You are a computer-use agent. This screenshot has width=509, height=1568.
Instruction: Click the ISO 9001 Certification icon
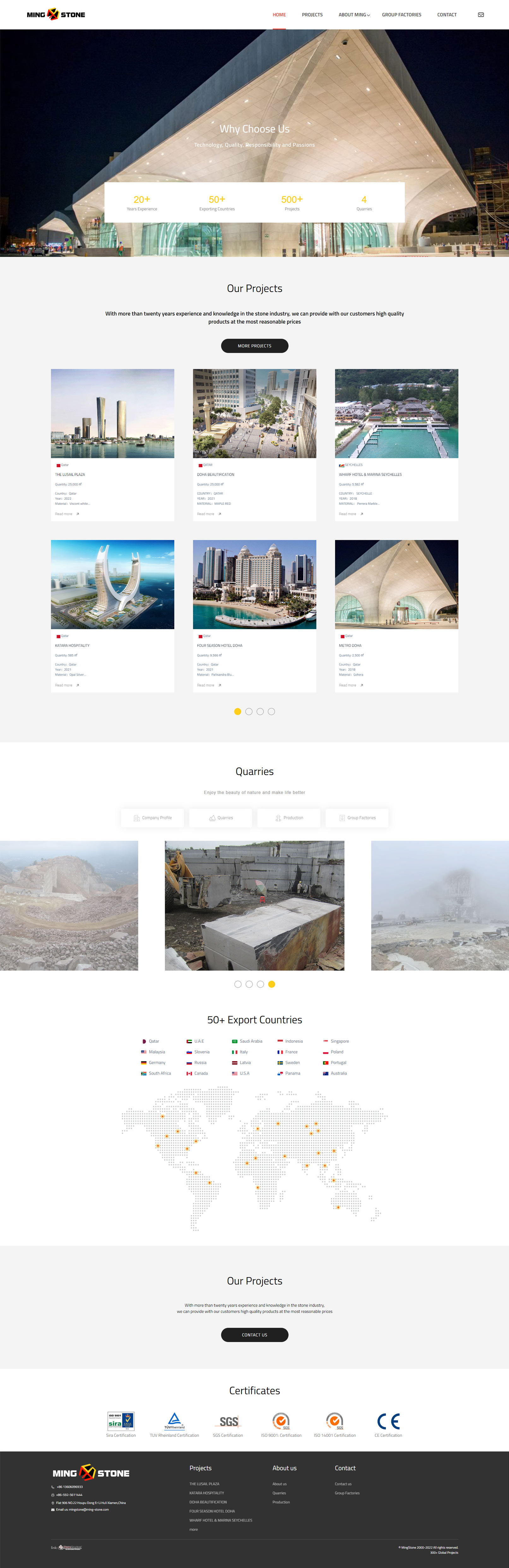[x=281, y=1421]
